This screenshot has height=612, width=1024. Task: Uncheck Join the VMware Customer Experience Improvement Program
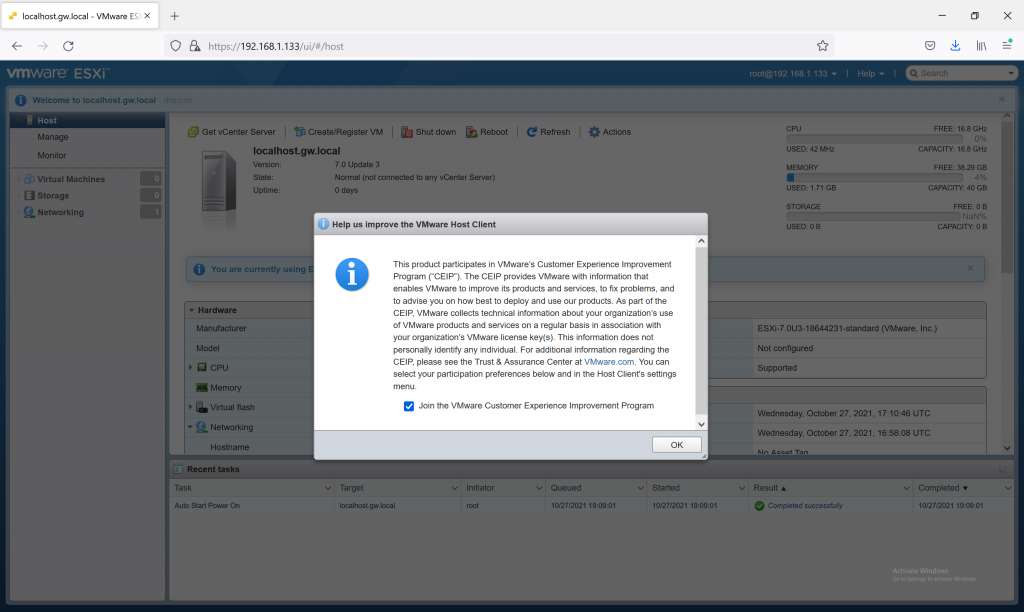pos(409,406)
